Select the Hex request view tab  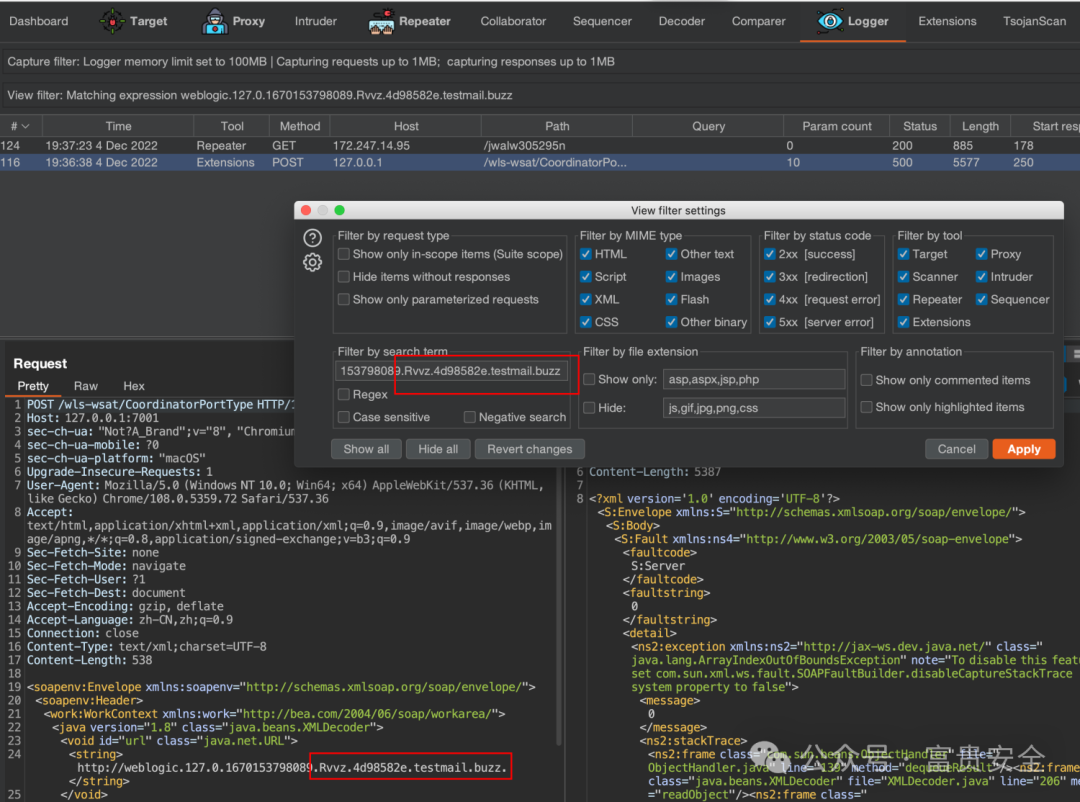point(134,387)
